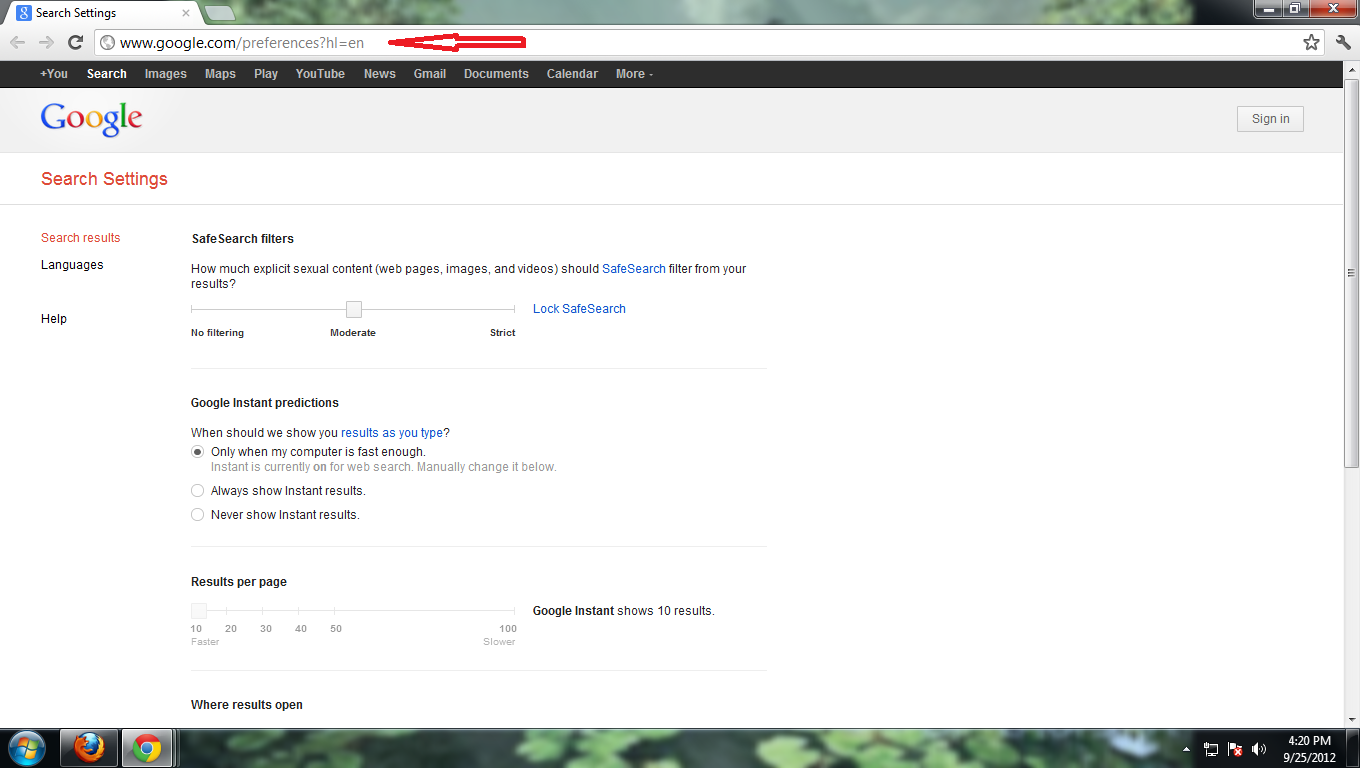Open Windows Start menu
This screenshot has height=768, width=1360.
point(26,748)
